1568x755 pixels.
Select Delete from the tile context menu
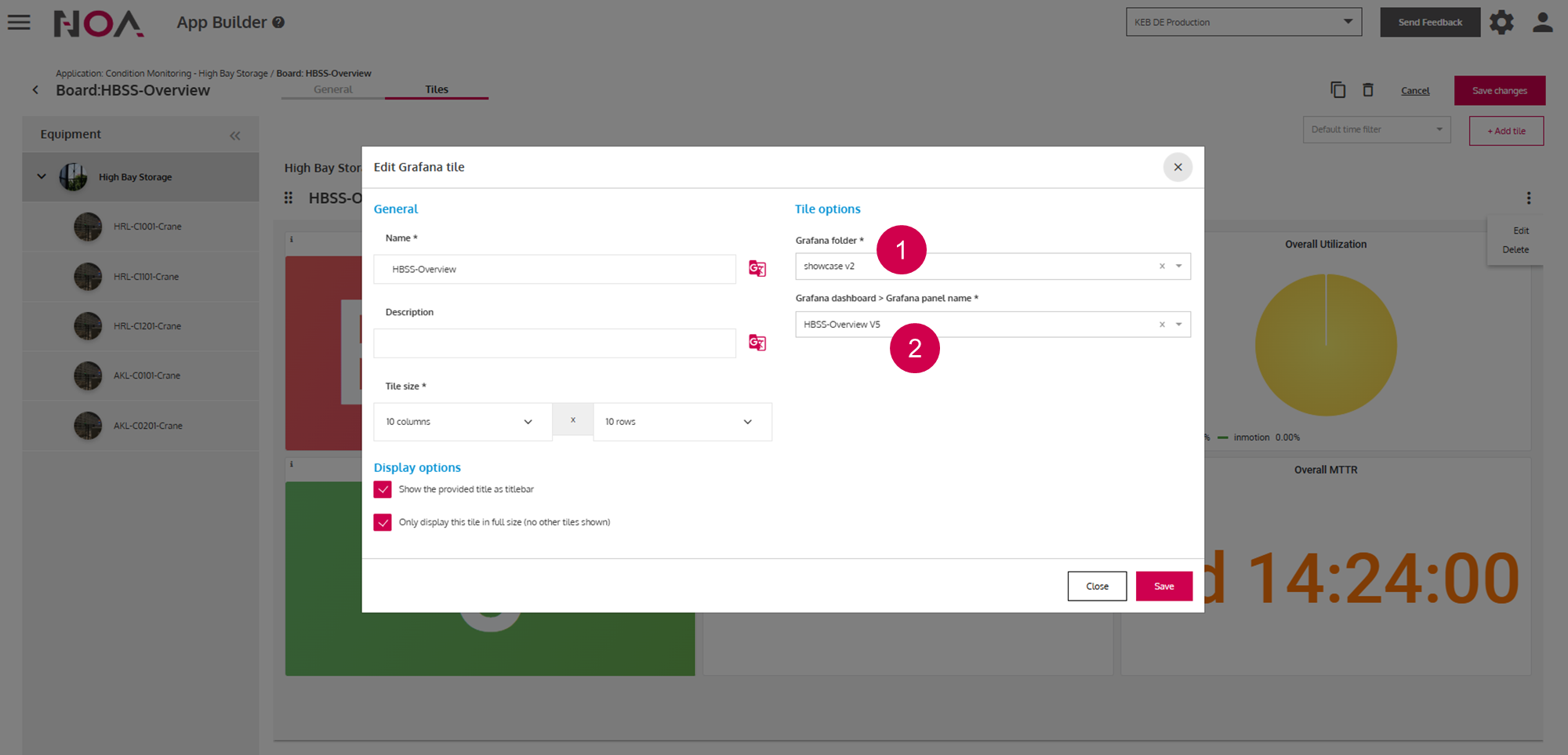point(1515,249)
